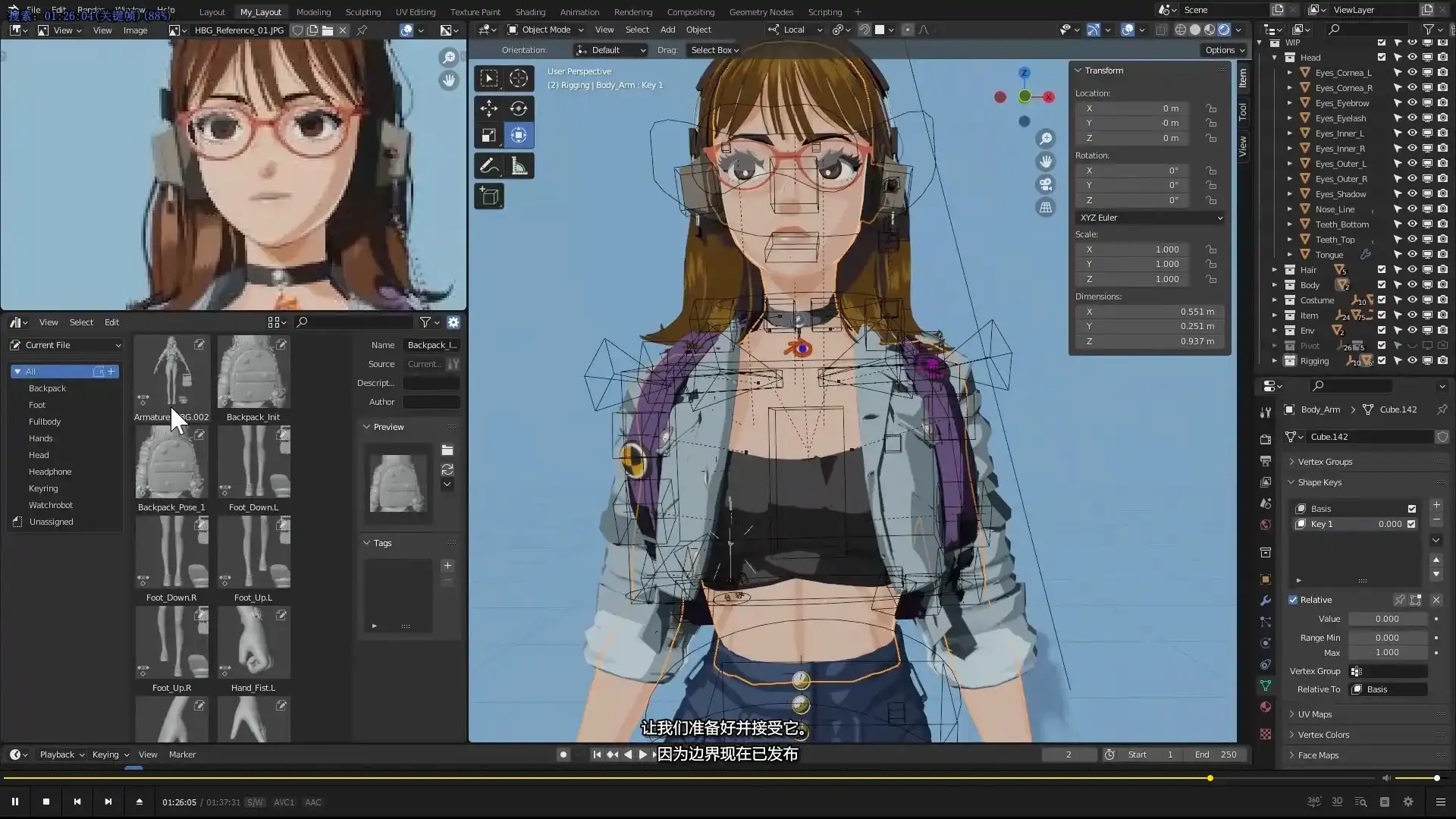Viewport: 1456px width, 819px height.
Task: Activate the Transform tool icon
Action: tap(519, 136)
